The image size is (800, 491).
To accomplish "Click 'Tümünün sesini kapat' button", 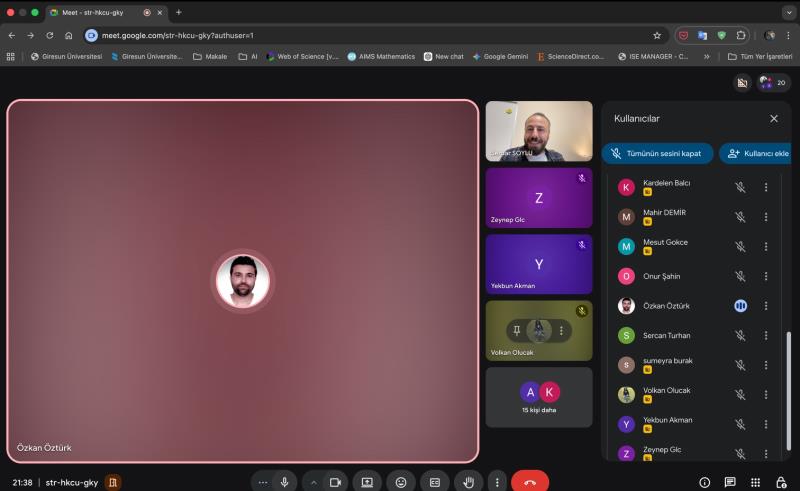I will (x=657, y=153).
